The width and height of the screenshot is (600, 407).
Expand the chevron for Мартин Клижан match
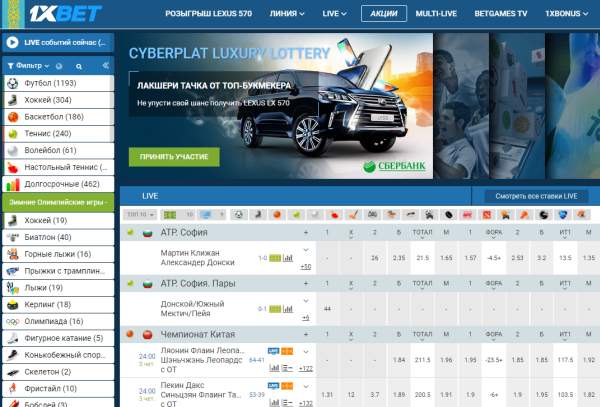coord(306,250)
